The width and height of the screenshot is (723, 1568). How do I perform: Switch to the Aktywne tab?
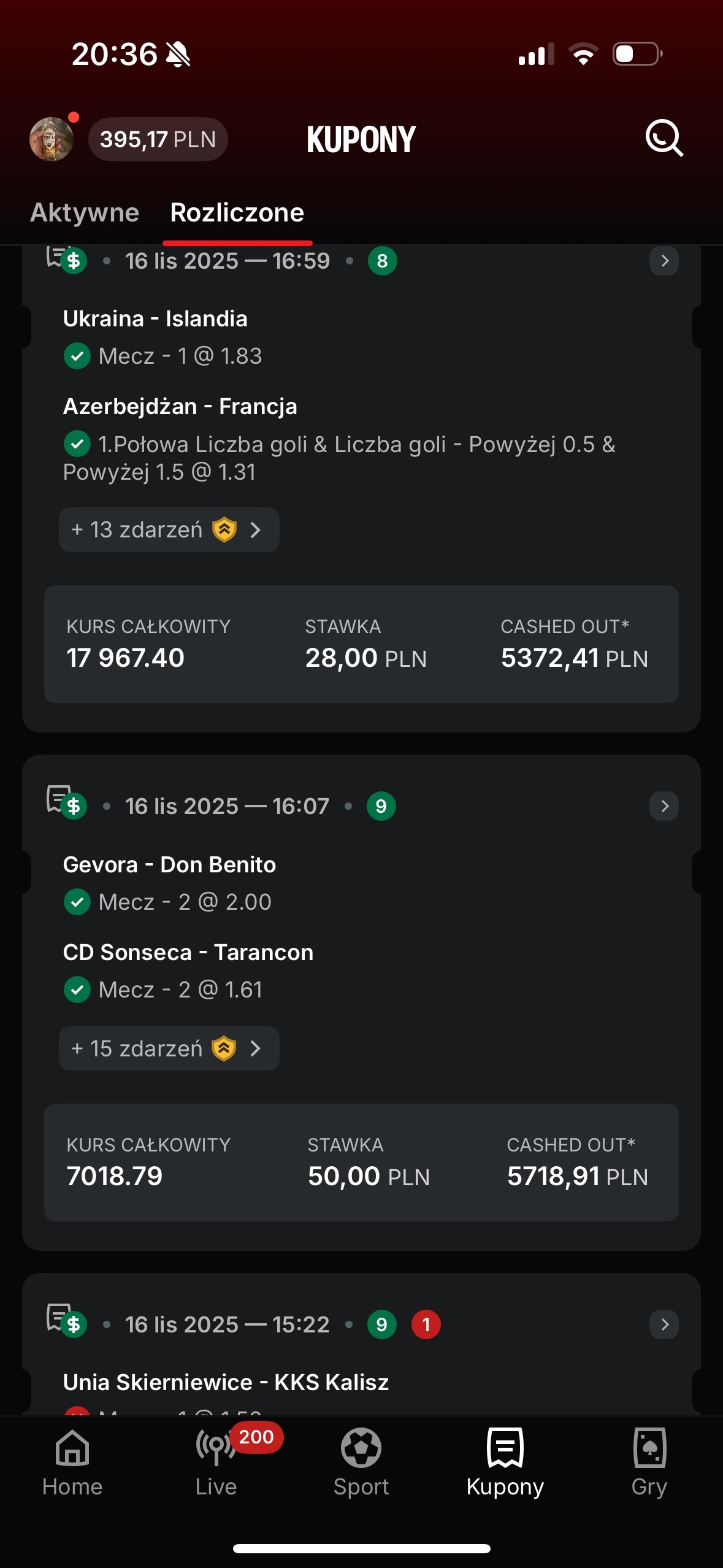click(x=85, y=213)
